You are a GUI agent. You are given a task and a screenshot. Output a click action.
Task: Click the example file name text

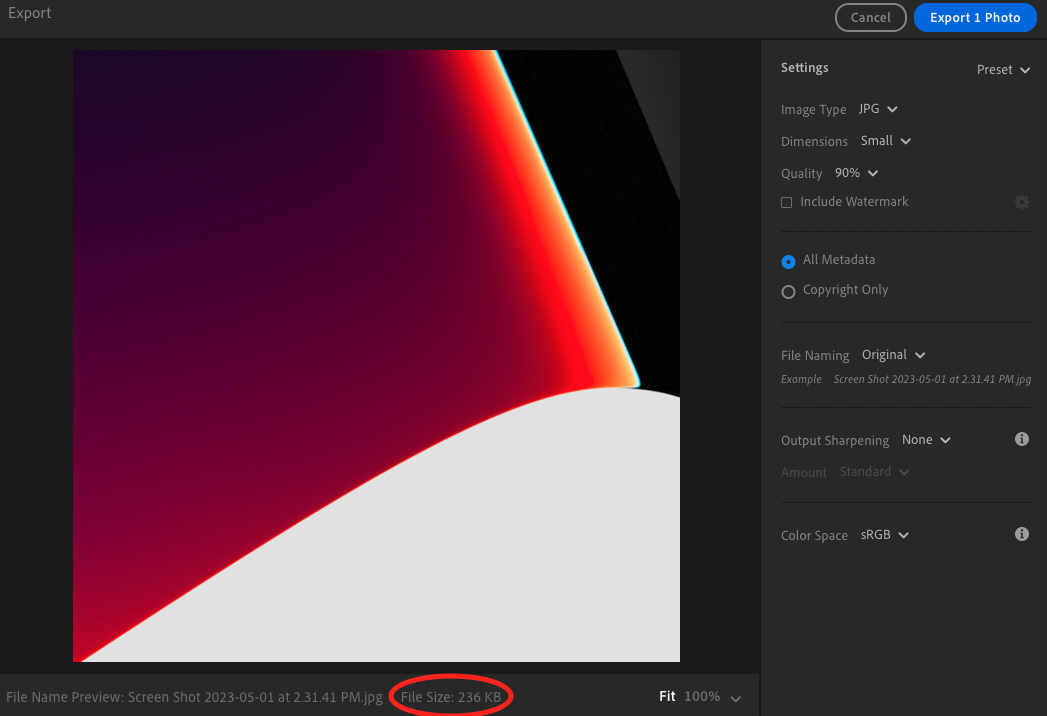click(x=932, y=379)
